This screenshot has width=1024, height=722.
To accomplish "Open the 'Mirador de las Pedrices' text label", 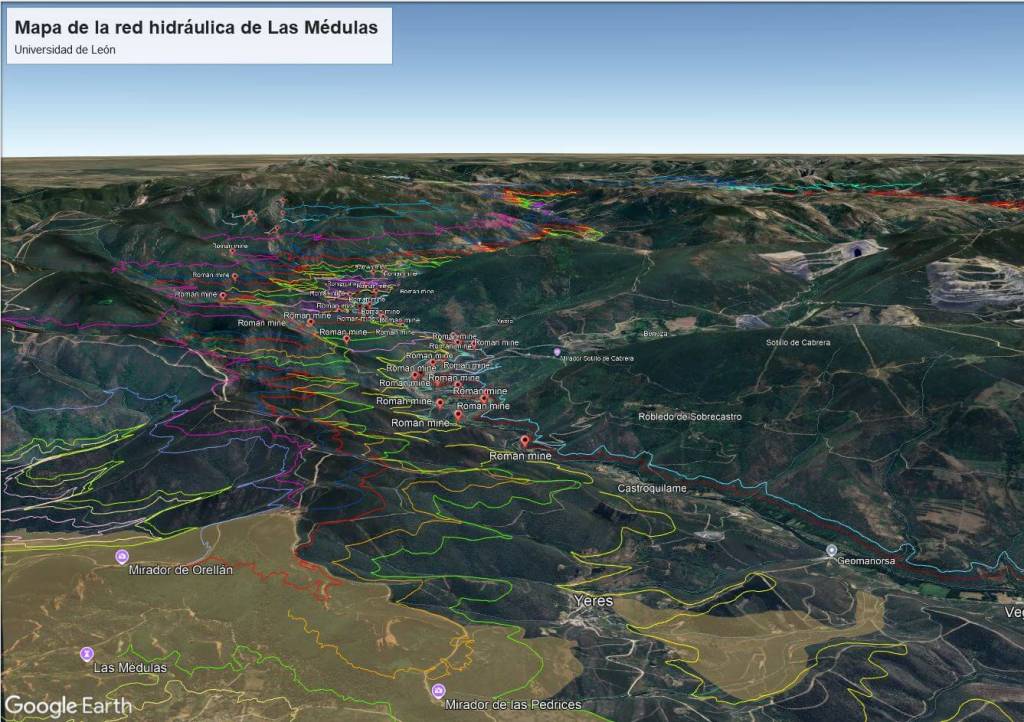I will click(x=513, y=705).
